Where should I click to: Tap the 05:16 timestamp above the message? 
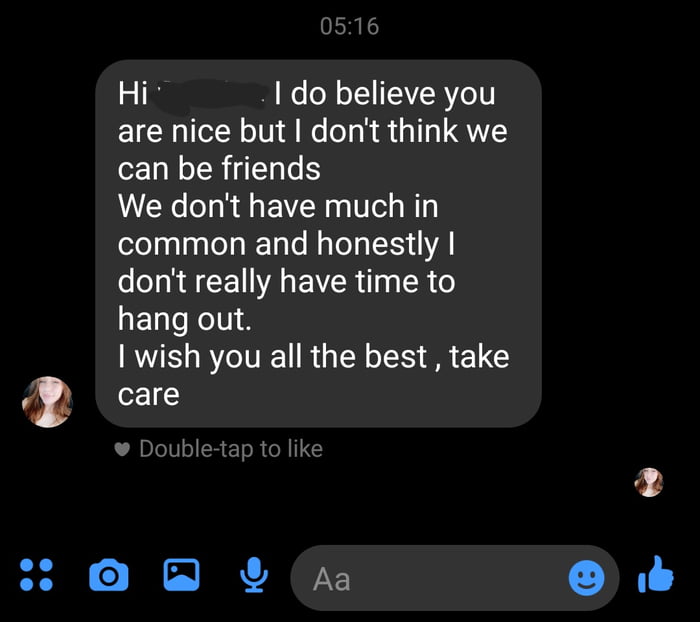click(x=350, y=26)
